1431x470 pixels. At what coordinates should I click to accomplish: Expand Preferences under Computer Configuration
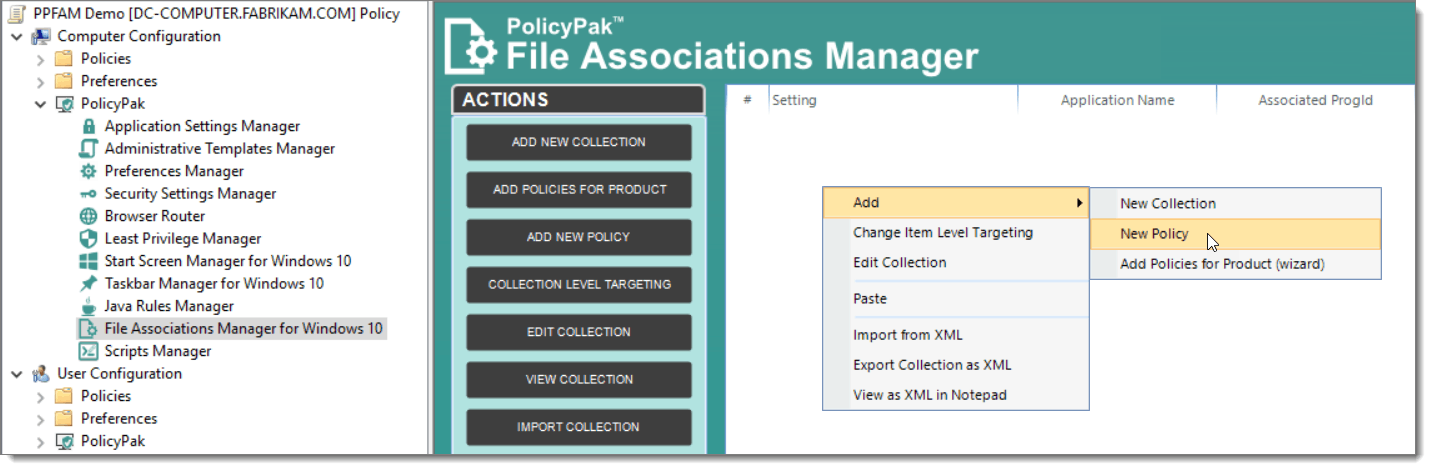click(x=41, y=81)
